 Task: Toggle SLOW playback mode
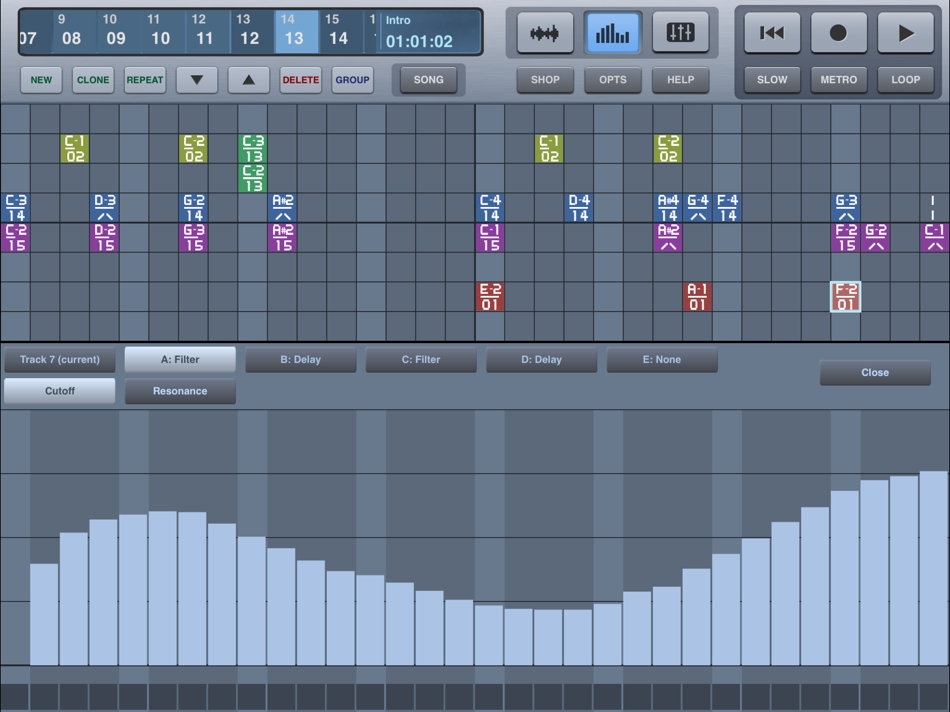[x=772, y=80]
